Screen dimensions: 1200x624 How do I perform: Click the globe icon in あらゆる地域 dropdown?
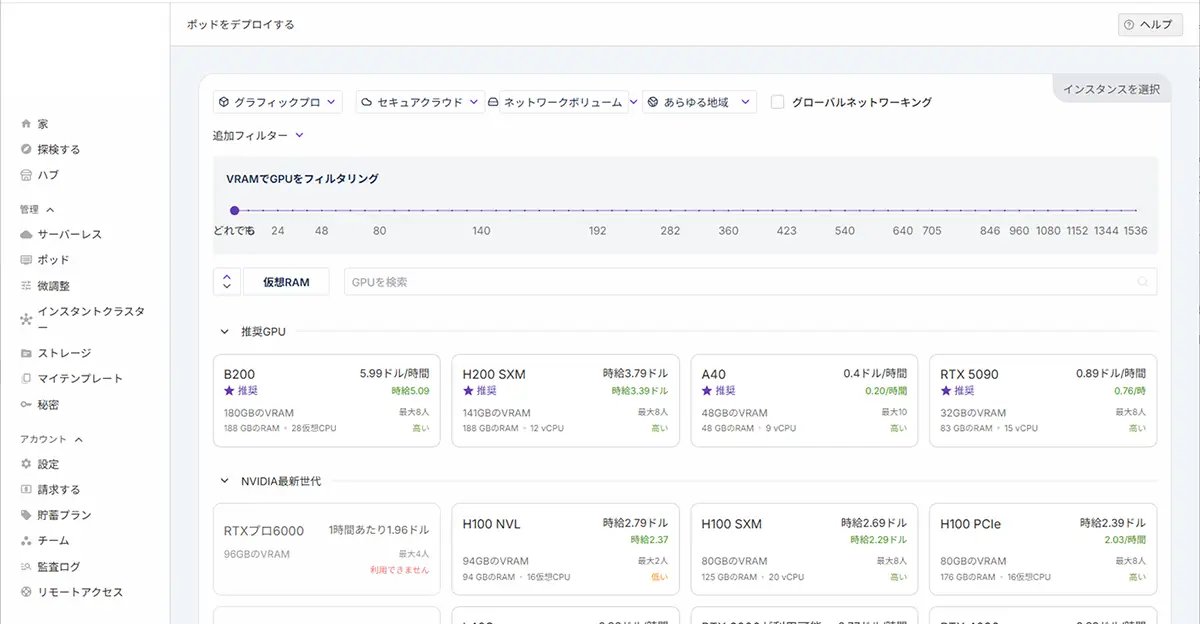click(653, 102)
